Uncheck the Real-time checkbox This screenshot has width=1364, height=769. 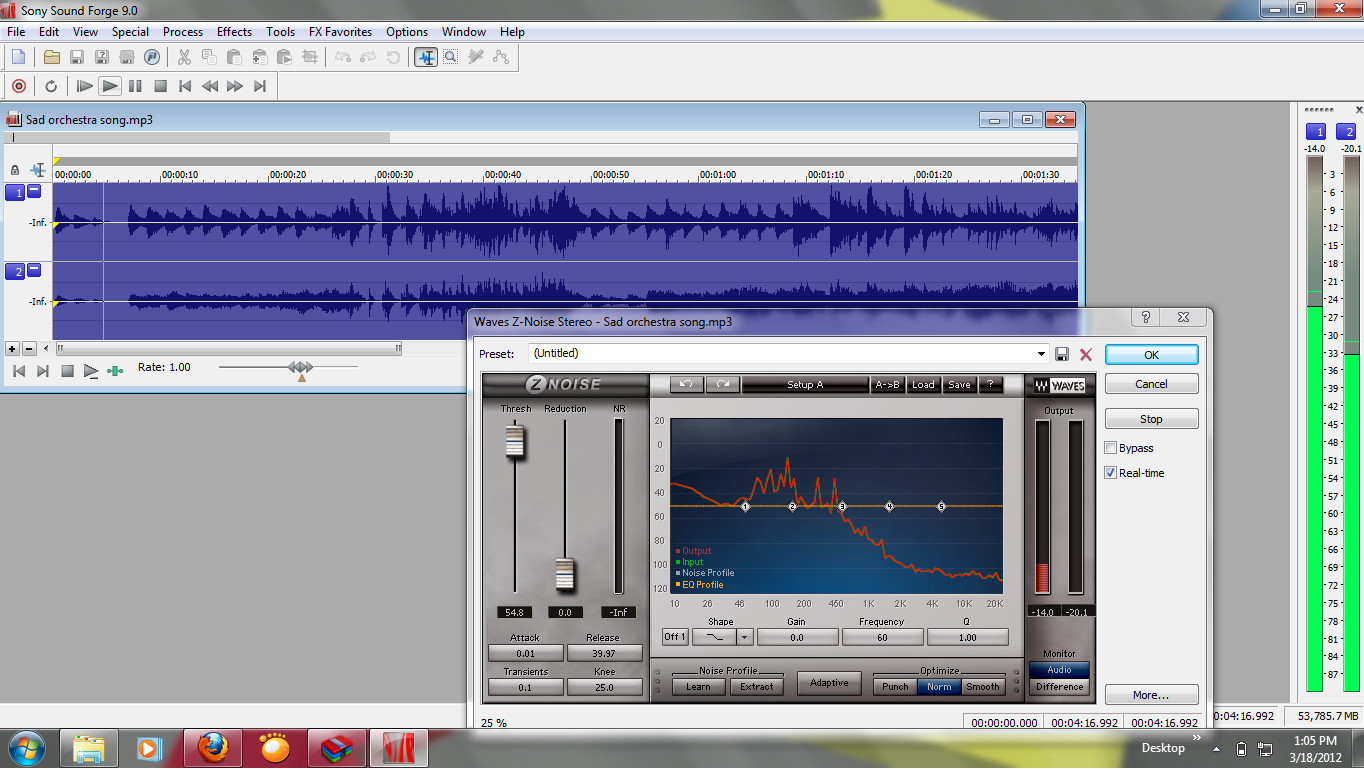(x=1111, y=473)
